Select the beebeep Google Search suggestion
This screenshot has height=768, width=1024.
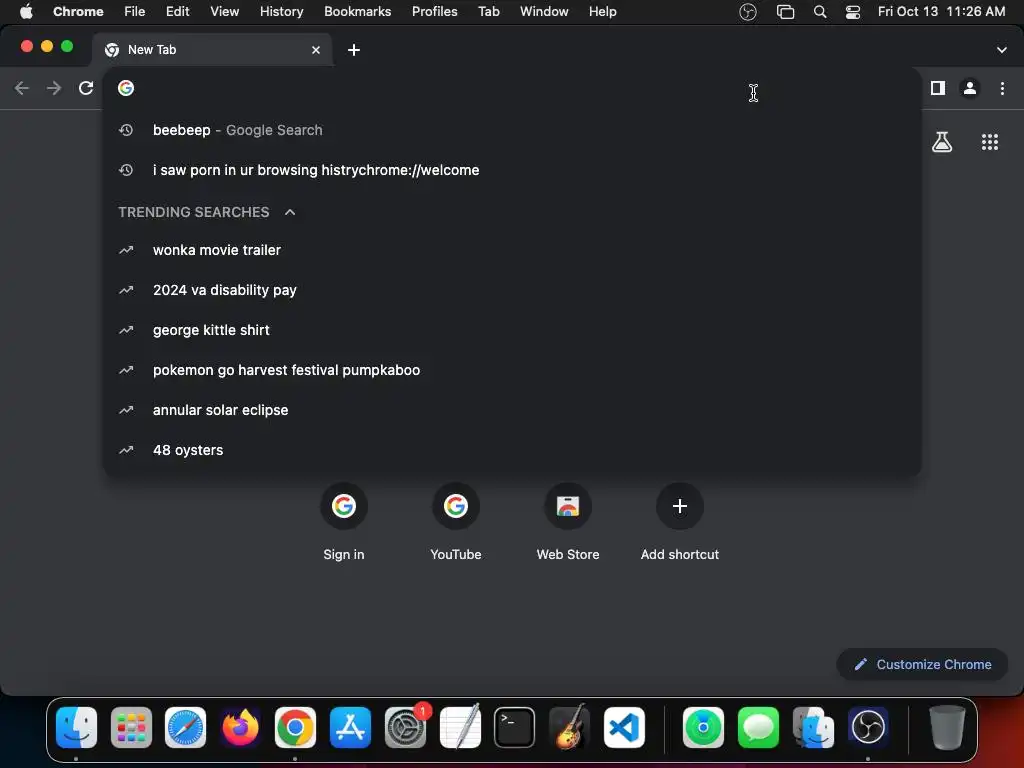[512, 130]
